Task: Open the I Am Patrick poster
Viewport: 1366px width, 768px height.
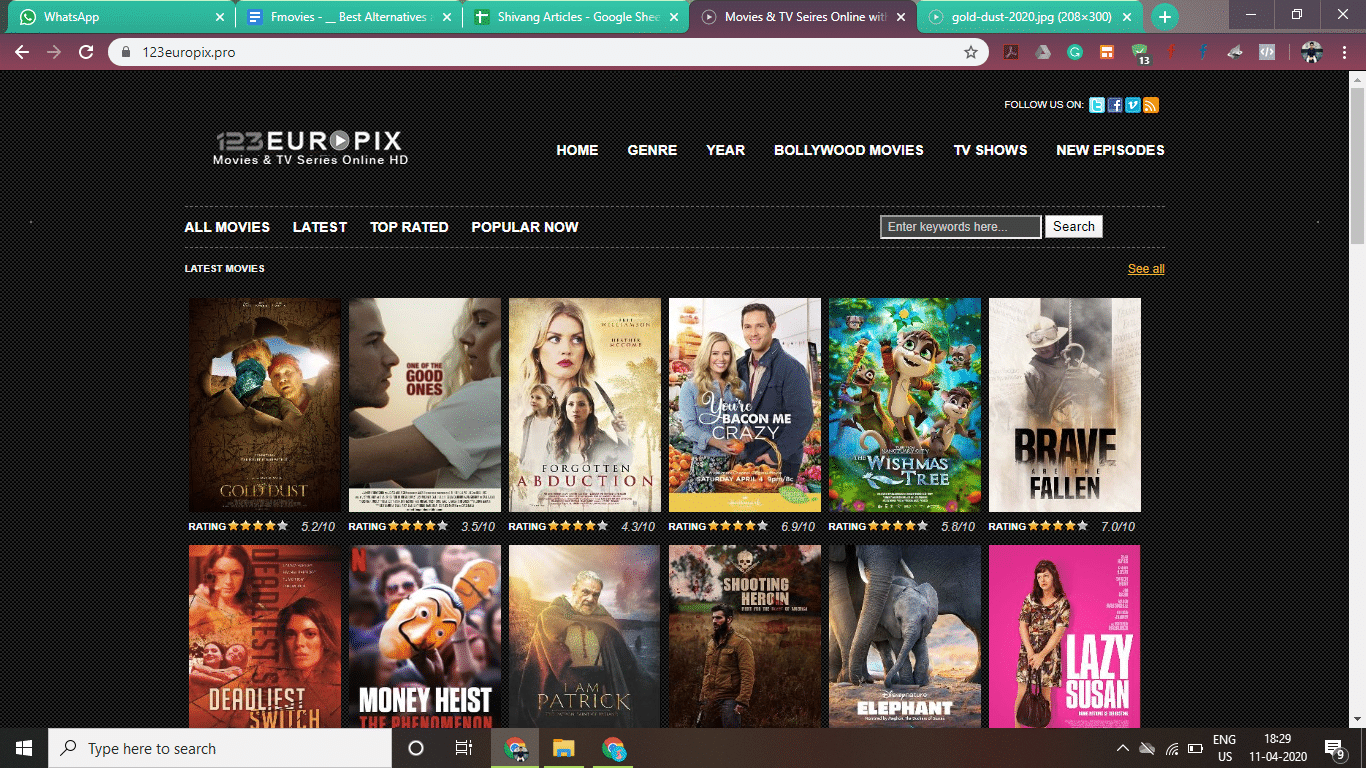Action: (585, 637)
